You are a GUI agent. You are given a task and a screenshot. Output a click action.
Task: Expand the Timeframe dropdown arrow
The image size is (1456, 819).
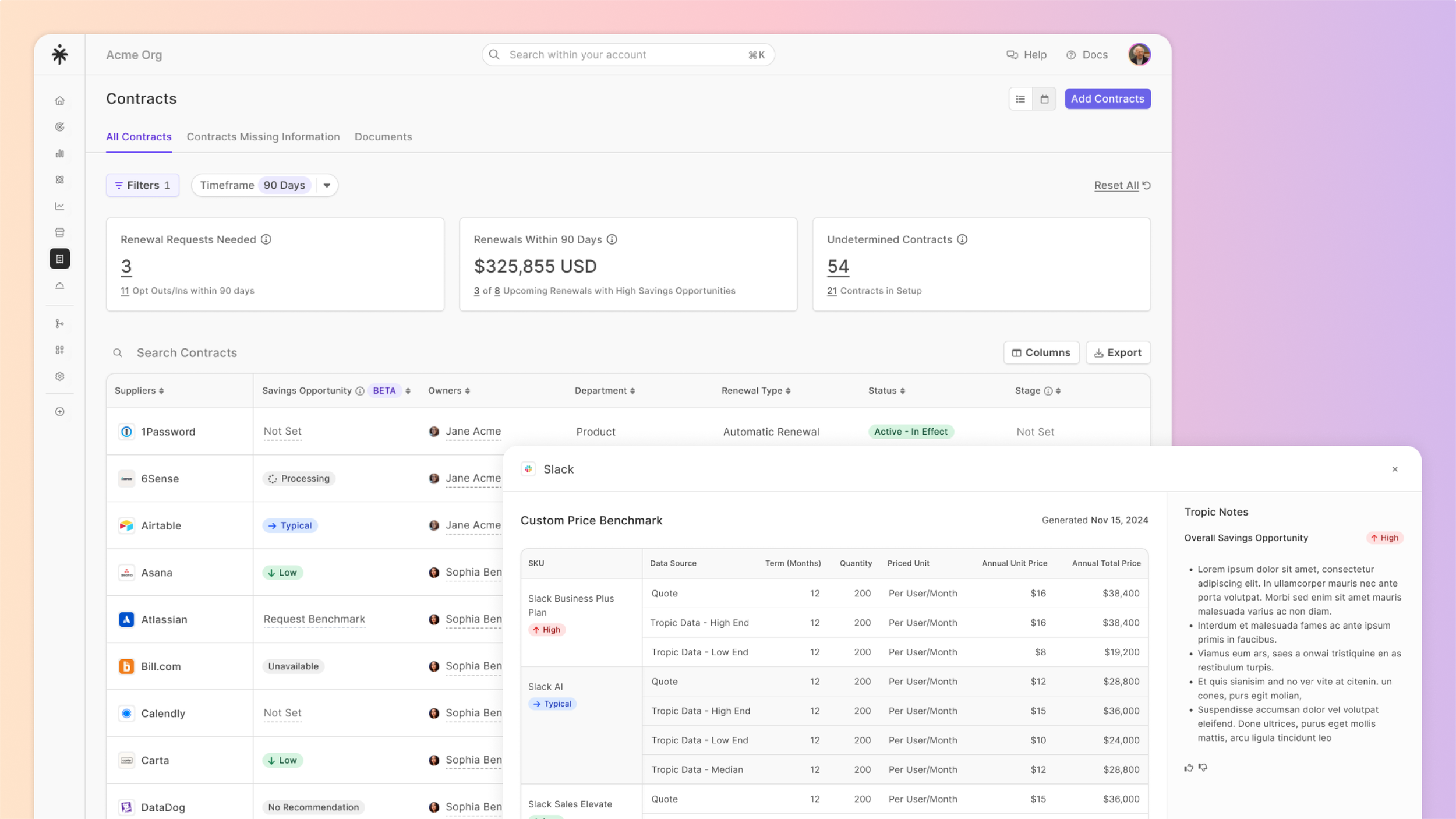point(327,185)
